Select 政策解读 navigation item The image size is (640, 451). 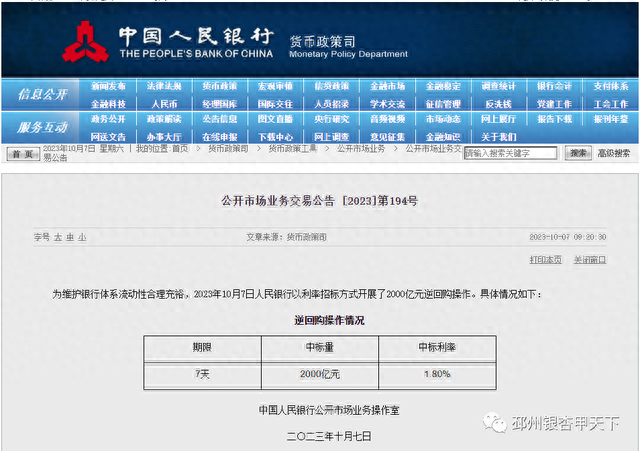[164, 119]
